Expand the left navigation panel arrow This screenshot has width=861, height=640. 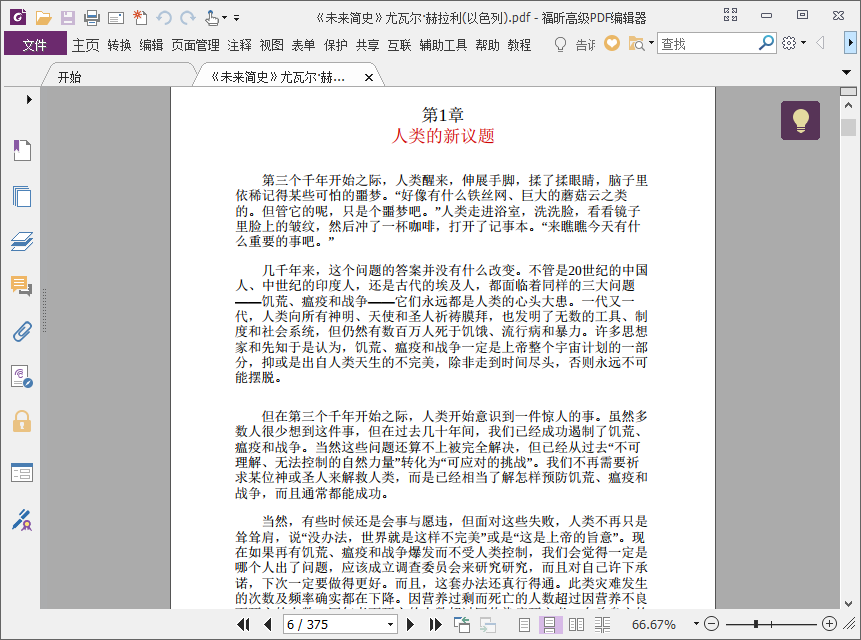[29, 99]
